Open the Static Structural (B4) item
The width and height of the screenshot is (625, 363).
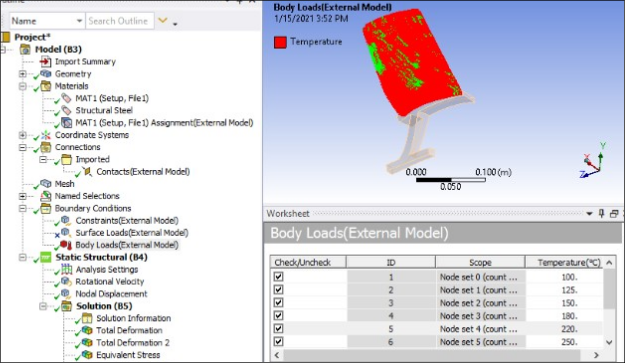[101, 257]
